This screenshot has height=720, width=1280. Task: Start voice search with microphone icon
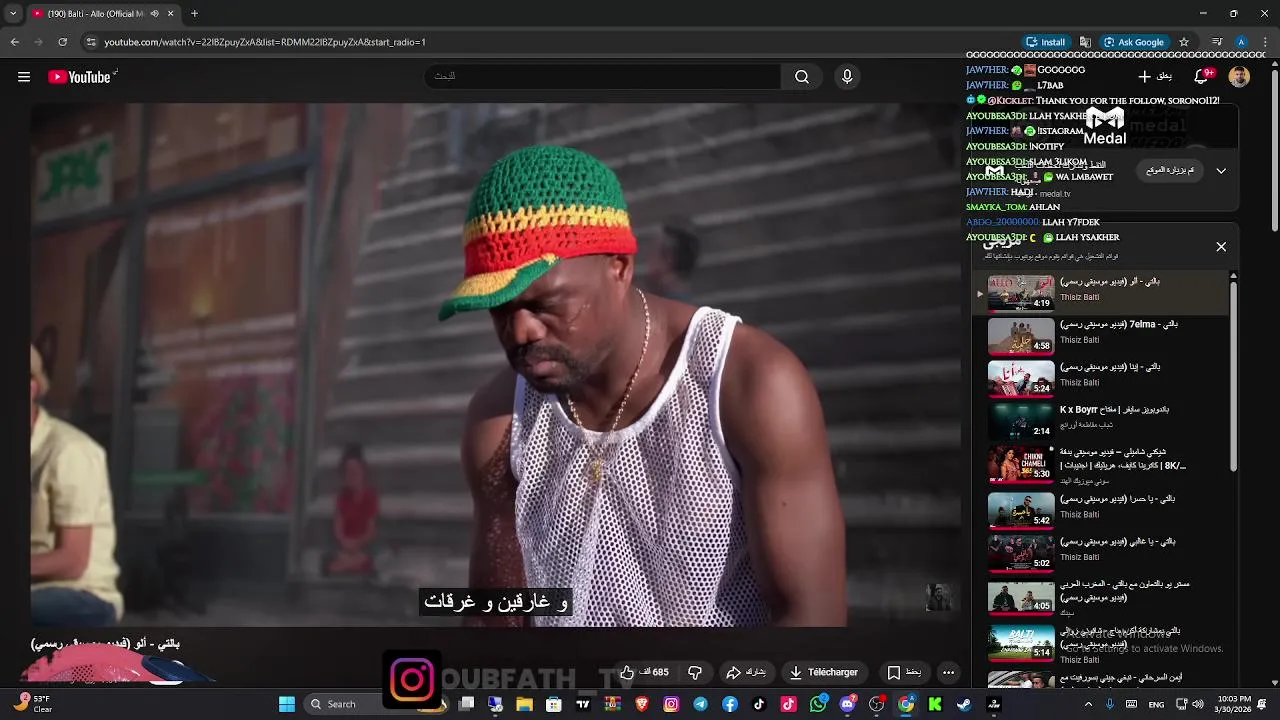(847, 77)
